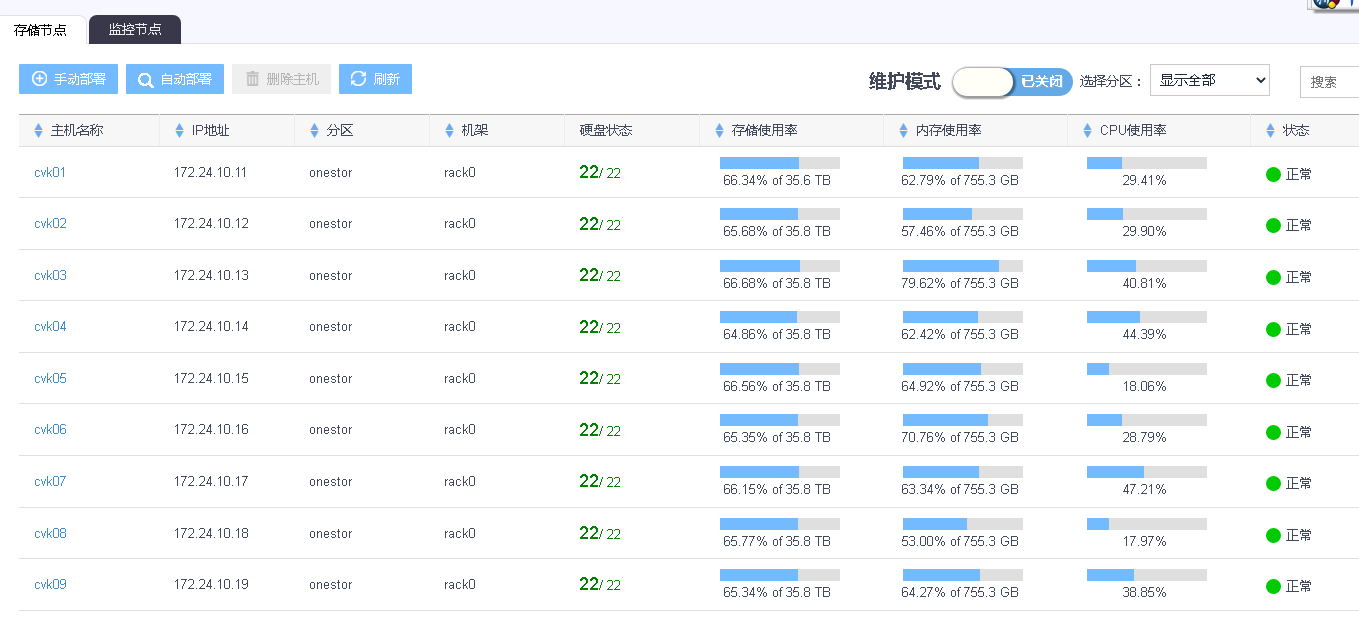Click cvk03's storage usage bar
The width and height of the screenshot is (1359, 639).
click(779, 266)
